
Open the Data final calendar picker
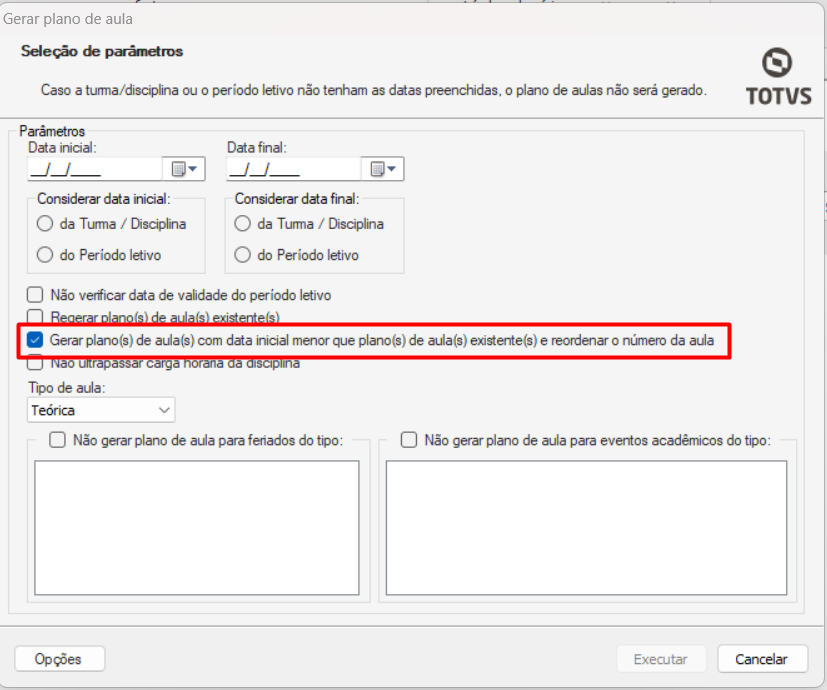coord(383,169)
